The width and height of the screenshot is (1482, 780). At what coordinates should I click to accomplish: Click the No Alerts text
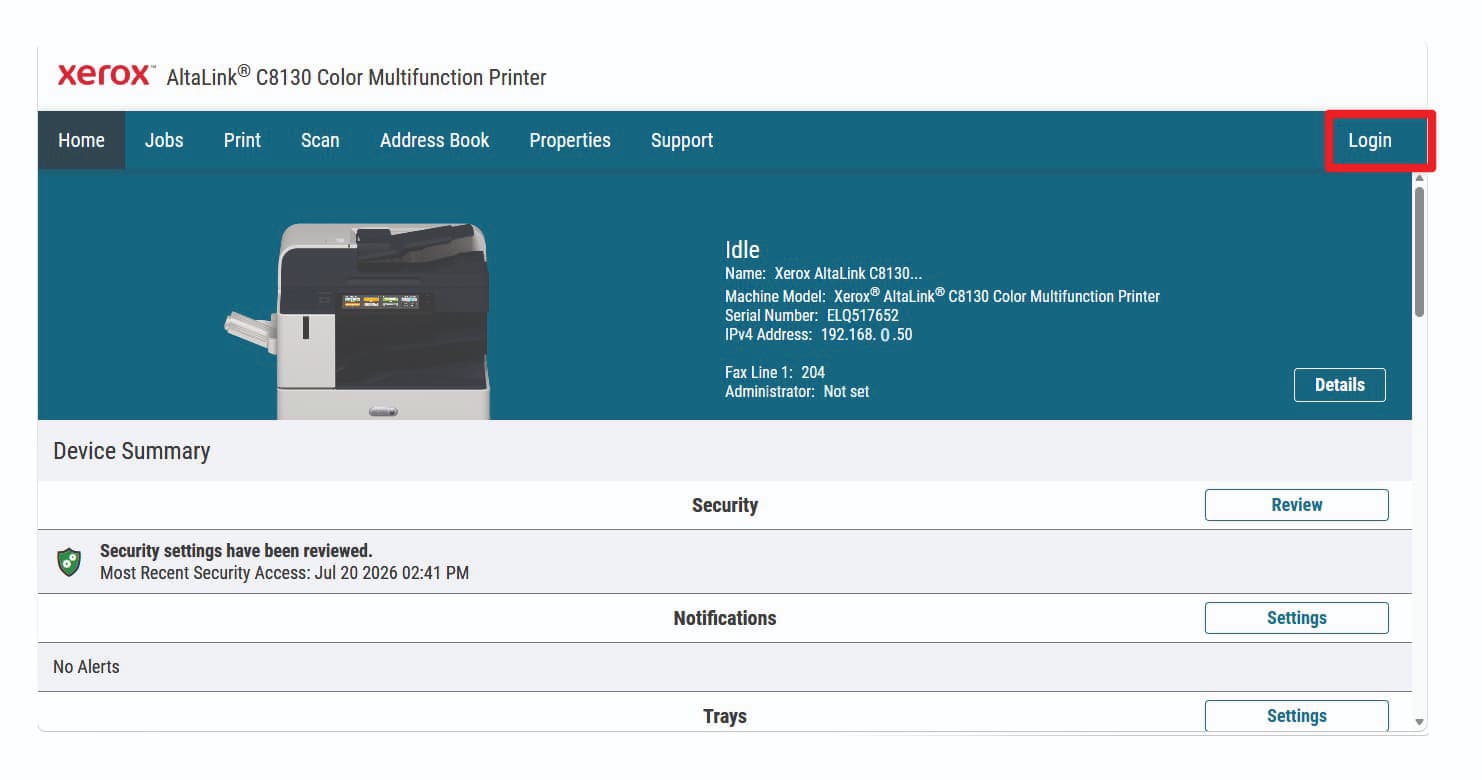point(86,667)
